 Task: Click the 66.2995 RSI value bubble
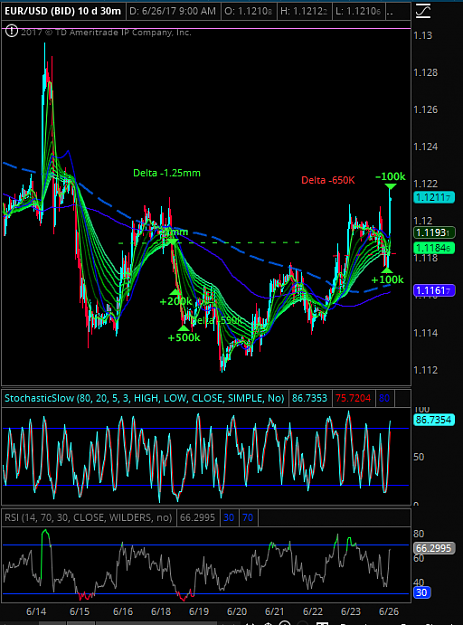tap(434, 548)
